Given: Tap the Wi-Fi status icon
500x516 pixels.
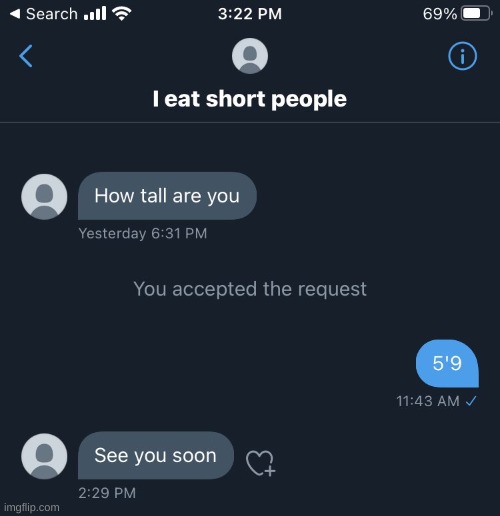Looking at the screenshot, I should coord(122,14).
